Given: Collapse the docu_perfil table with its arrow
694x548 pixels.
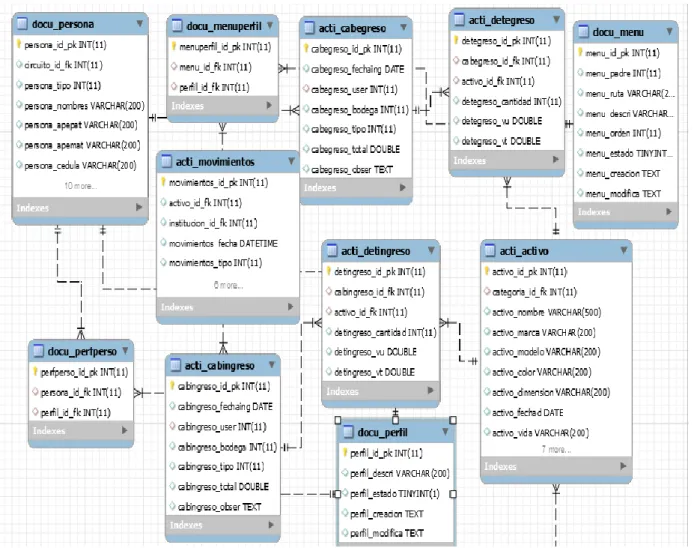Looking at the screenshot, I should [446, 432].
